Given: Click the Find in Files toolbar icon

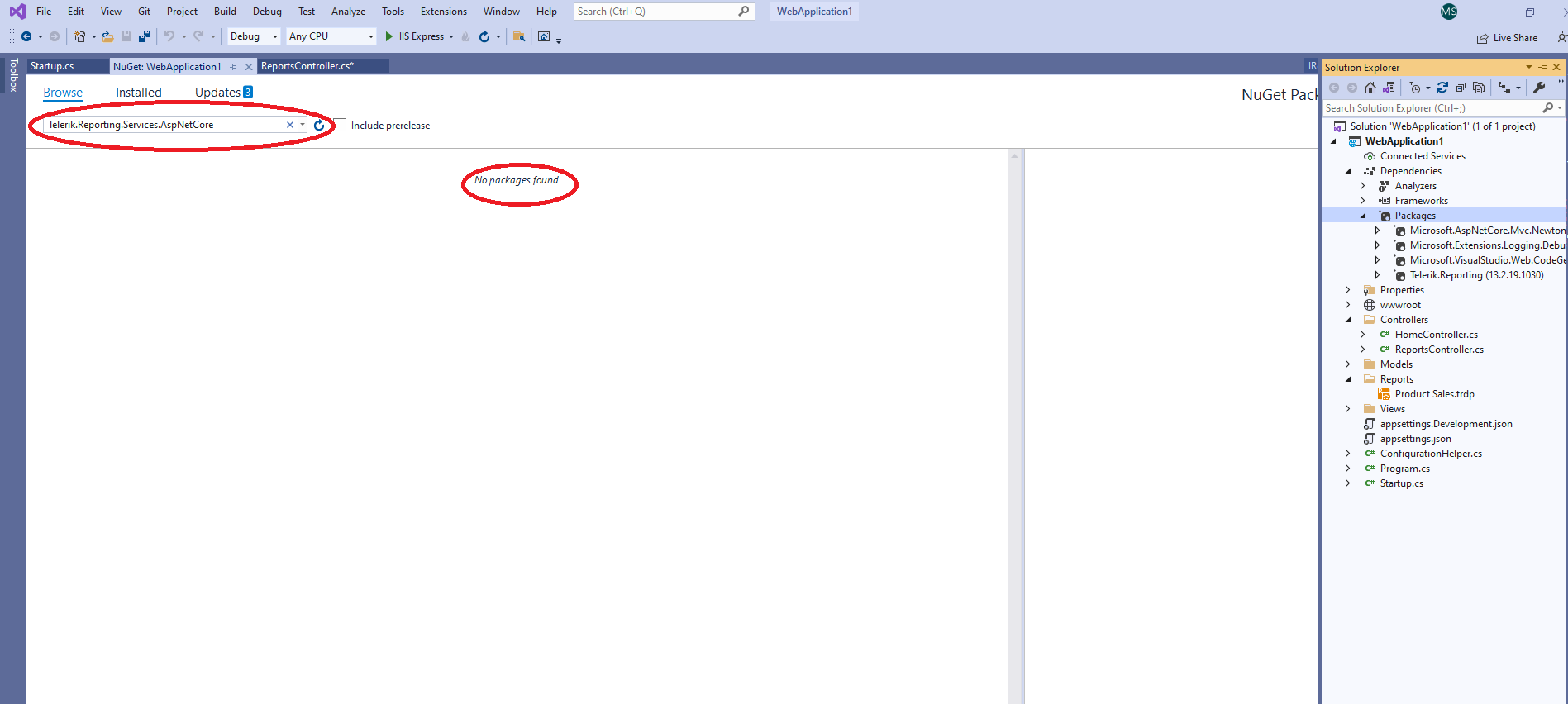Looking at the screenshot, I should (x=519, y=36).
